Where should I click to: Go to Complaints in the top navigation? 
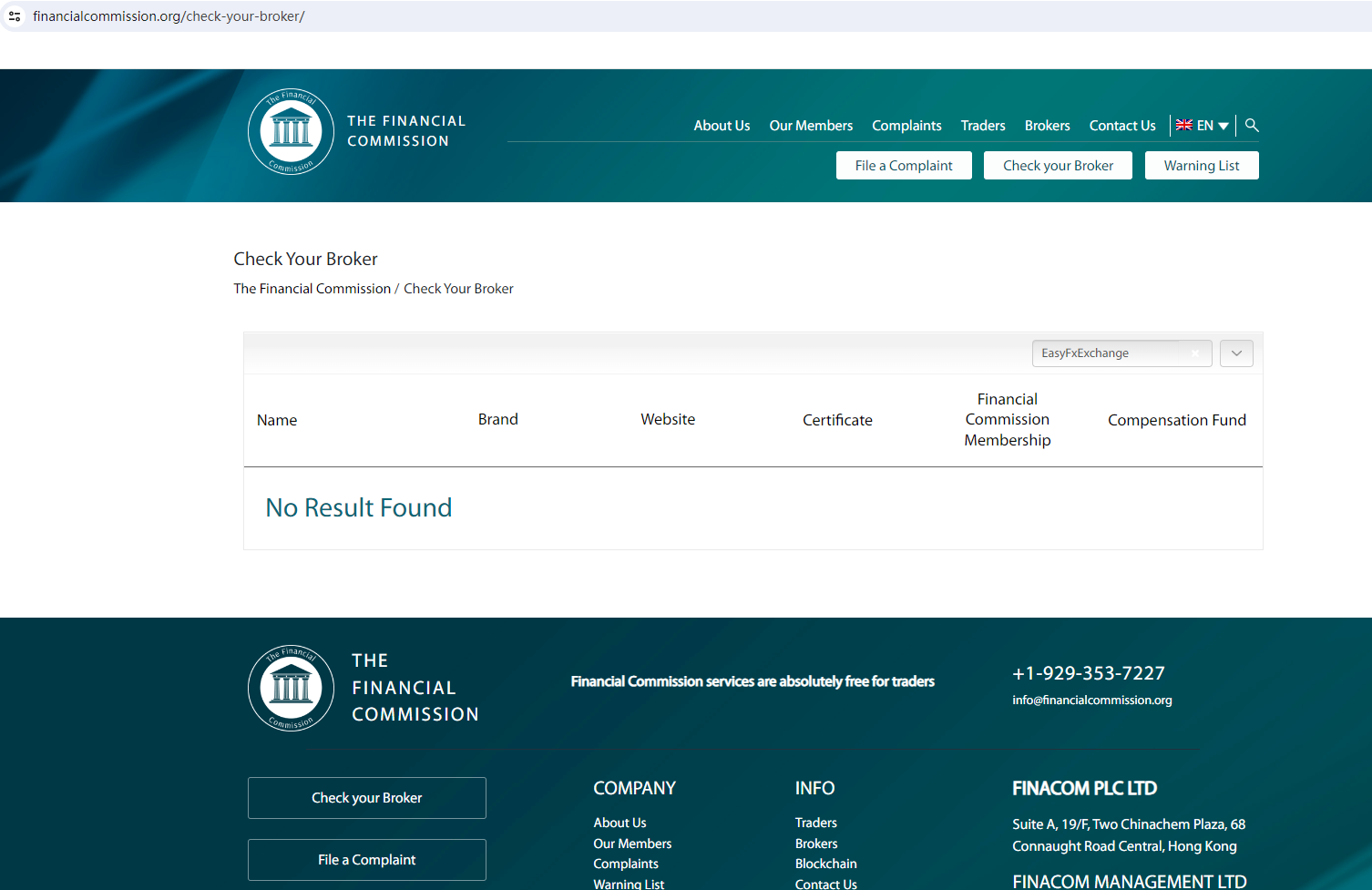(906, 126)
